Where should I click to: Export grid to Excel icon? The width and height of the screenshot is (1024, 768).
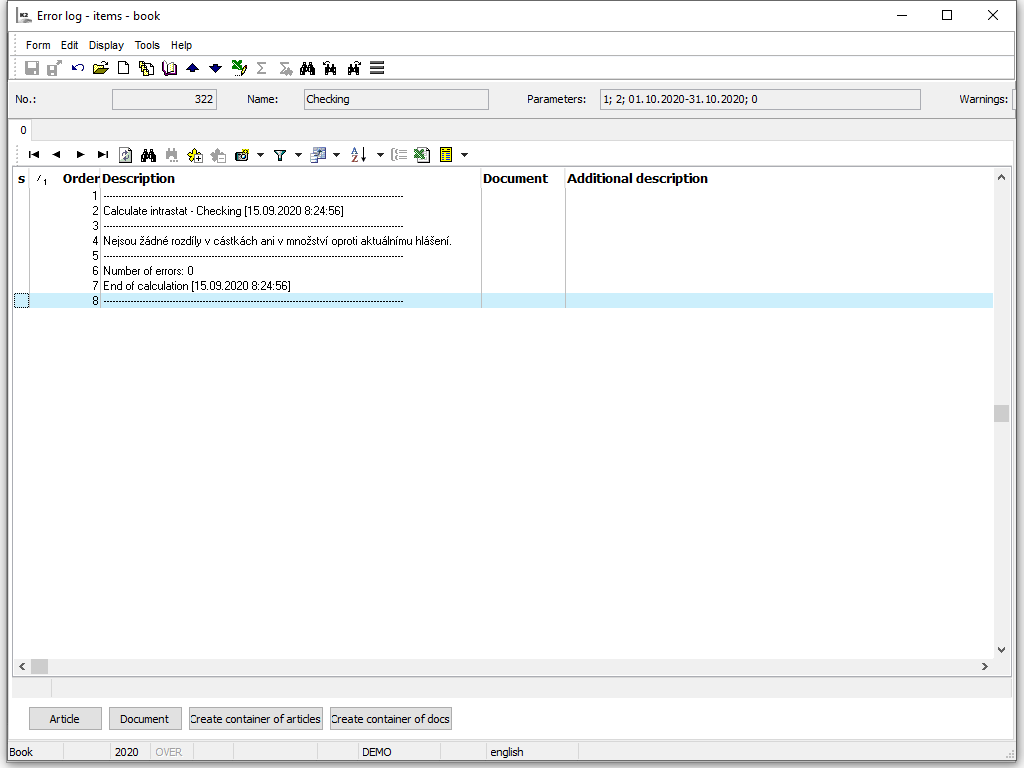coord(422,155)
